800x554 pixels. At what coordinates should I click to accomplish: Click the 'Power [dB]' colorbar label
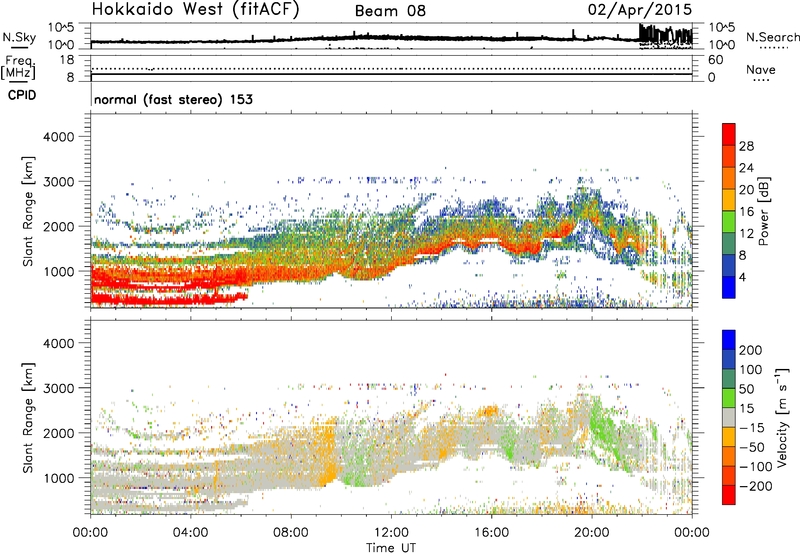click(763, 211)
